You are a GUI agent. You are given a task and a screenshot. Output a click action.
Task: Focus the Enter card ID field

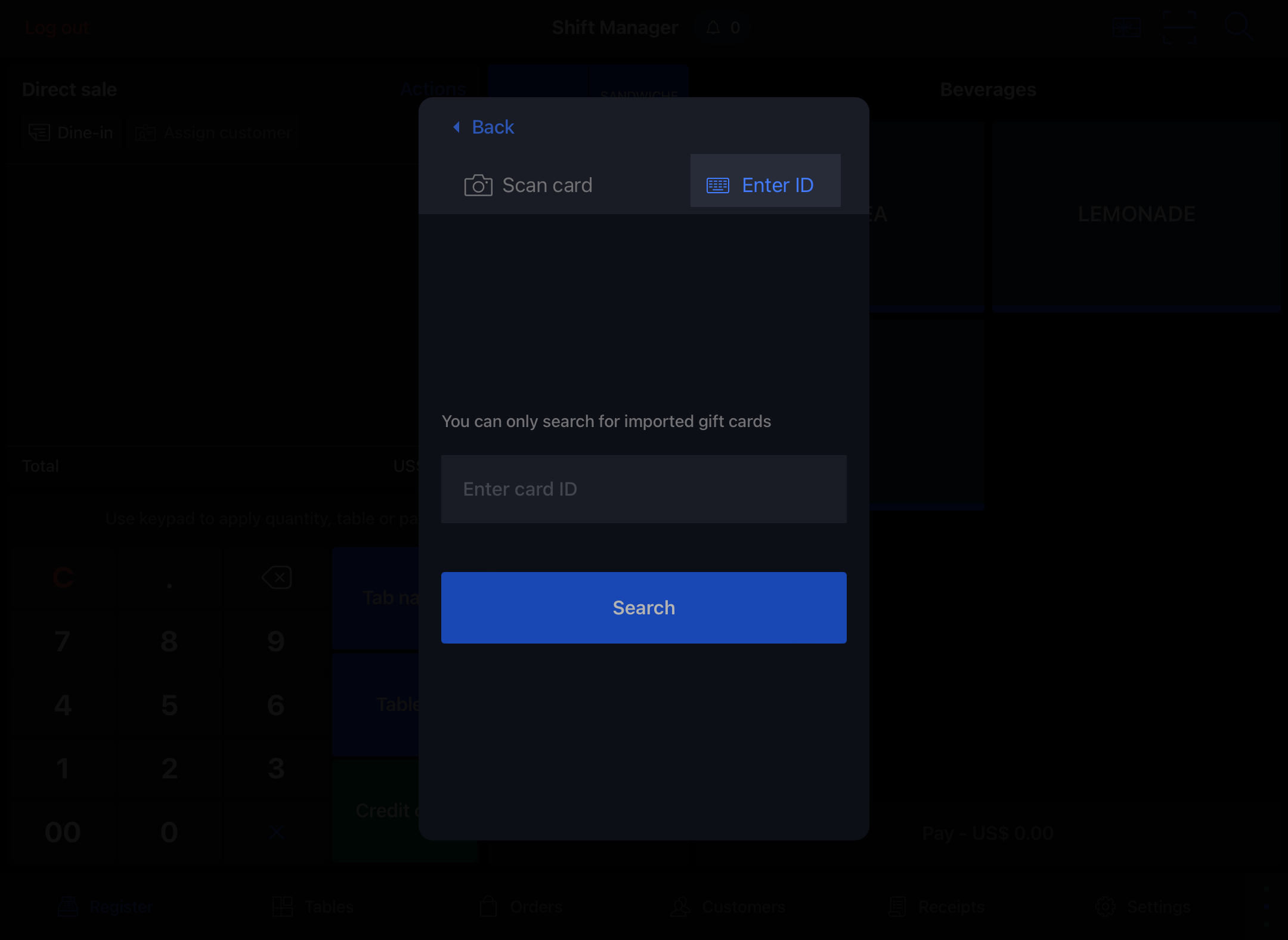click(x=643, y=489)
